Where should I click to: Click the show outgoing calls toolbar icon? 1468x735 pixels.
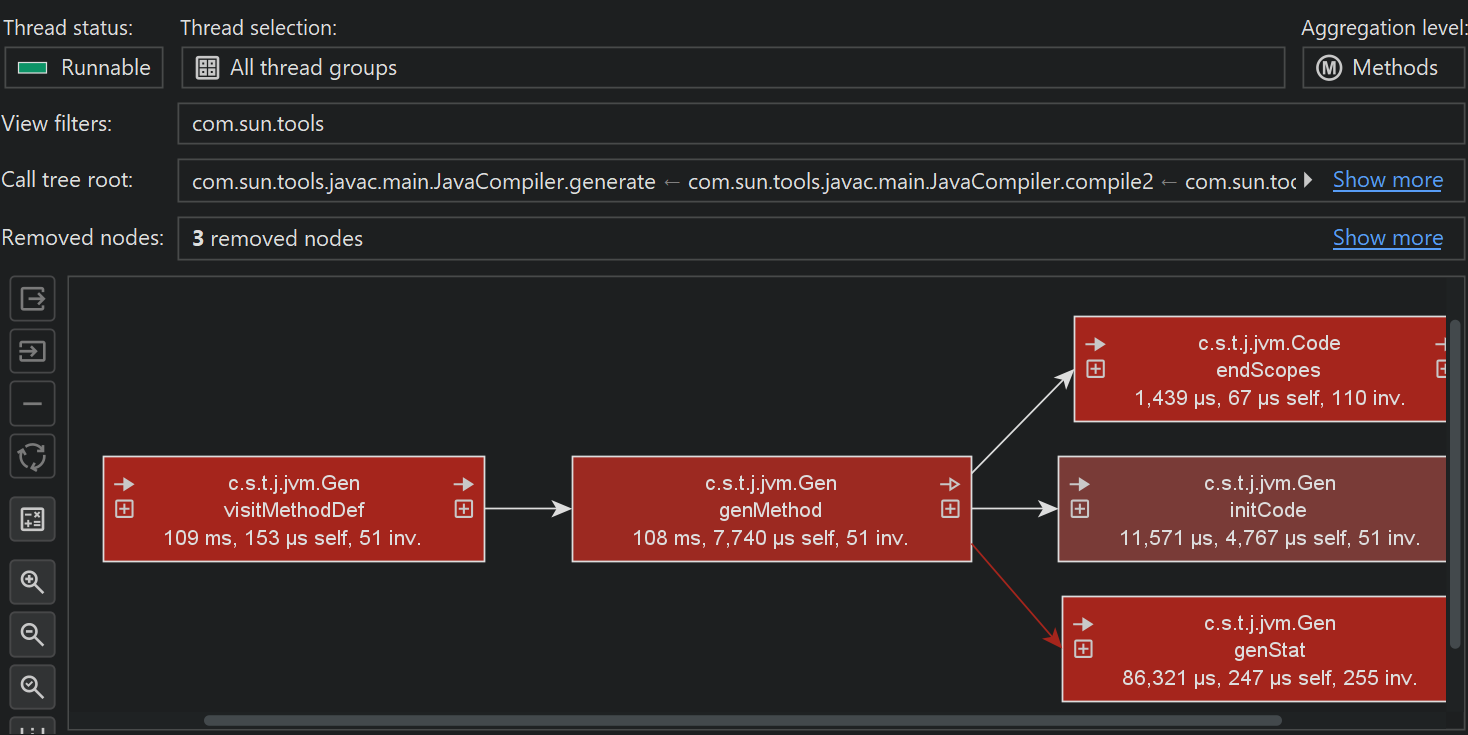tap(32, 299)
